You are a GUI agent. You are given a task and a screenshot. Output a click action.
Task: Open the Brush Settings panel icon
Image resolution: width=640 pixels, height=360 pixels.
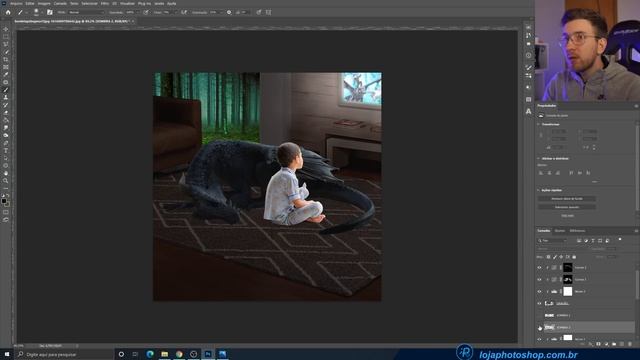50,12
